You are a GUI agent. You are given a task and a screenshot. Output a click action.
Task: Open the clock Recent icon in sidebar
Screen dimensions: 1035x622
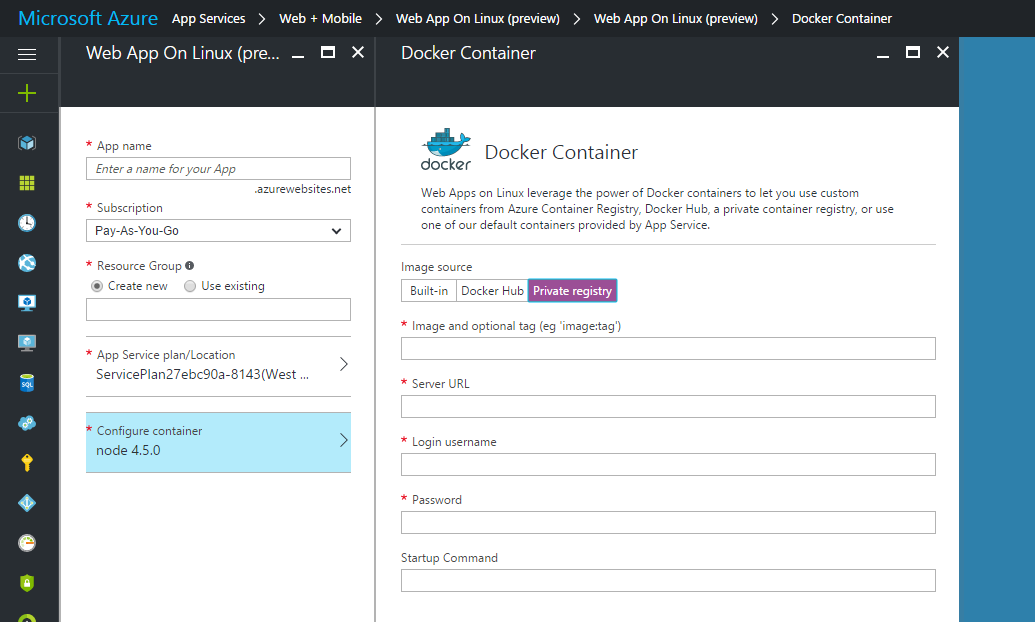[27, 223]
